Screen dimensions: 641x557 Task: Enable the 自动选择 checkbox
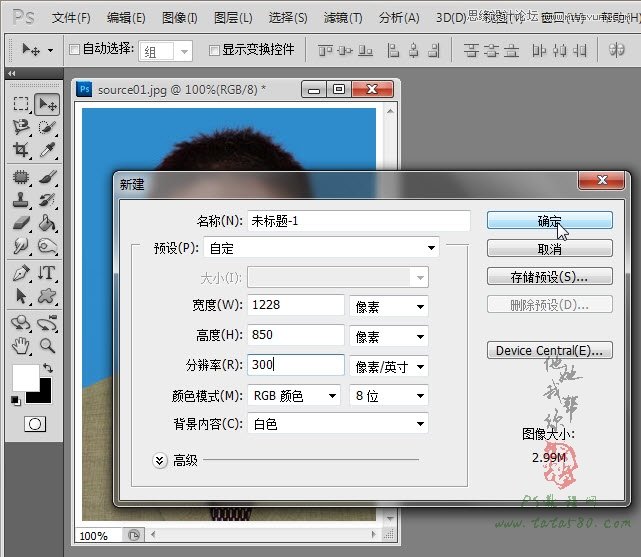coord(74,49)
